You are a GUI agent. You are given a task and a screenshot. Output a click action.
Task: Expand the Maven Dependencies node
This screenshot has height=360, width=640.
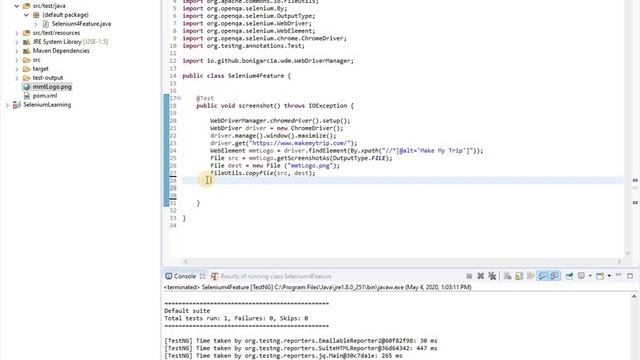(x=17, y=51)
